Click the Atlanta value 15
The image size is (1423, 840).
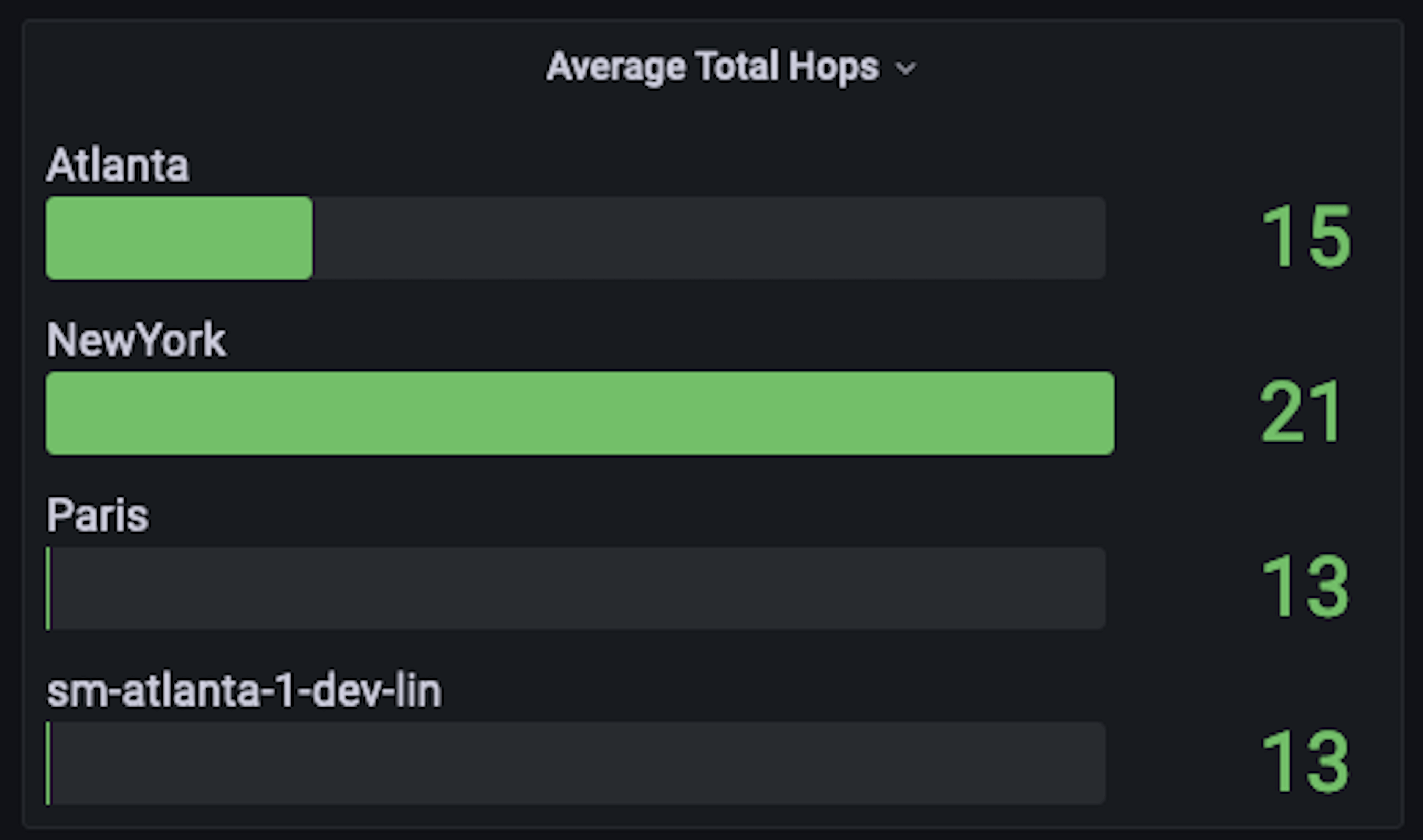[1306, 236]
